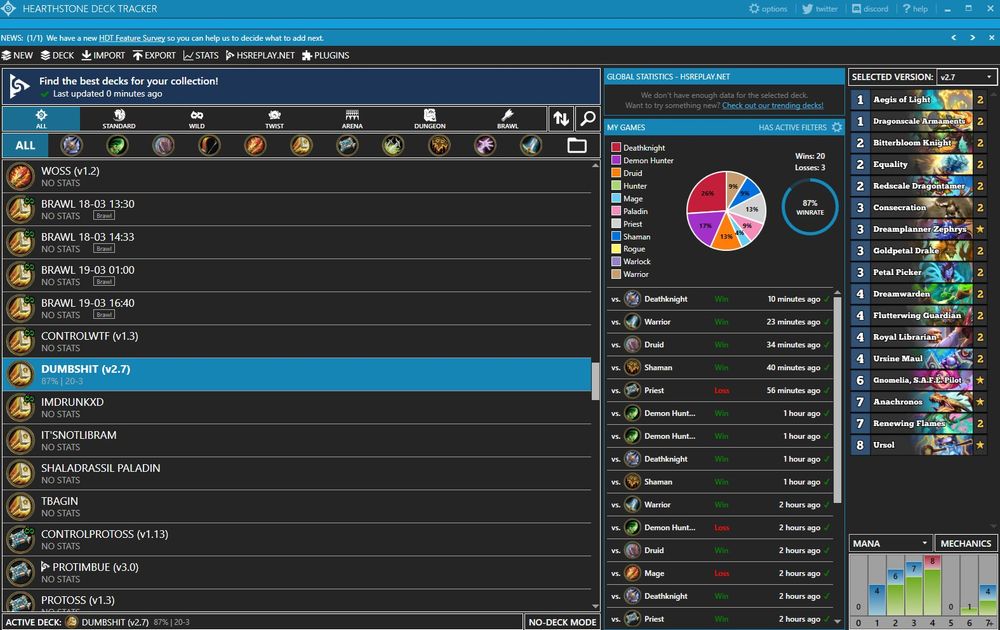Show the previous news item
Screen dimensions: 1000x630
[953, 38]
